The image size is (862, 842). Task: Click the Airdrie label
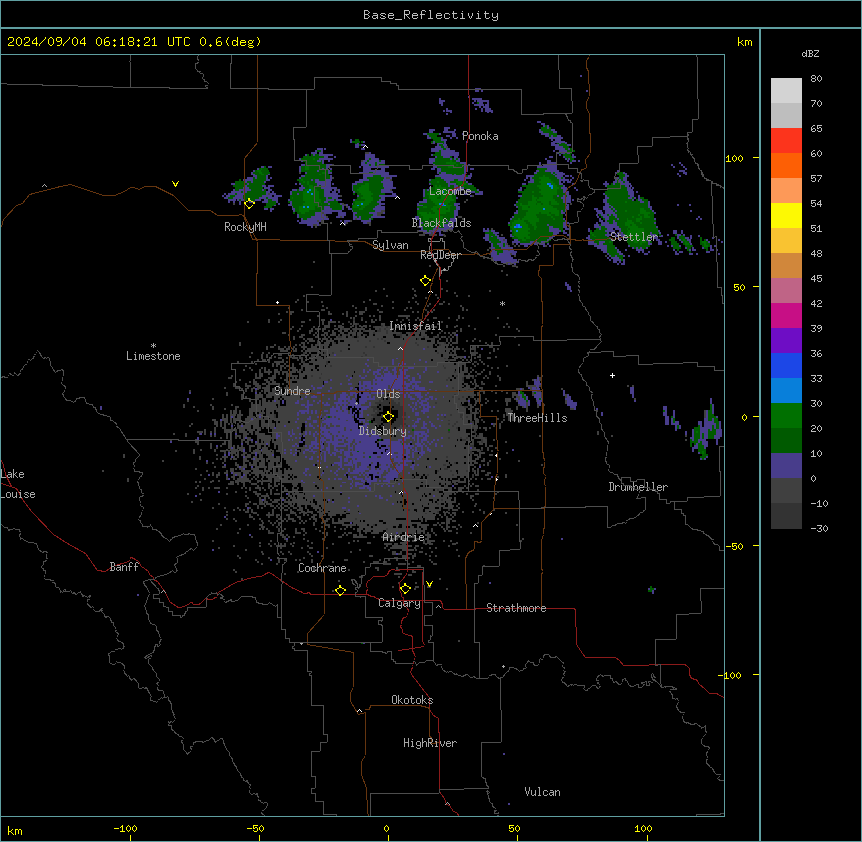coord(404,537)
